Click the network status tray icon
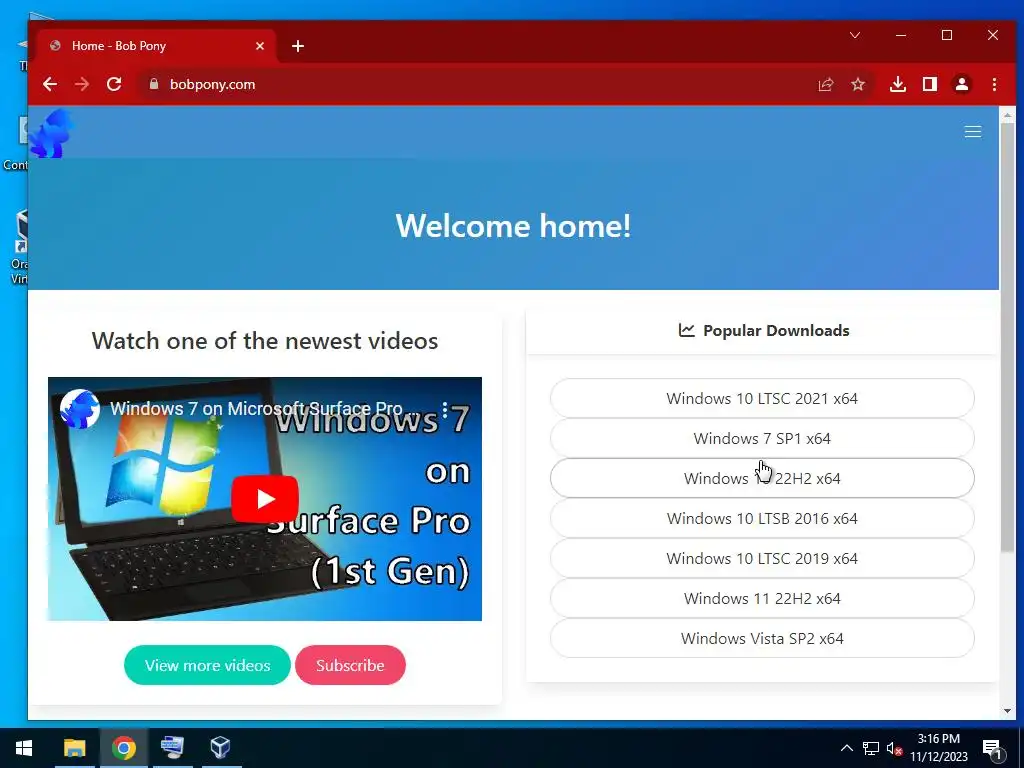 pos(871,748)
